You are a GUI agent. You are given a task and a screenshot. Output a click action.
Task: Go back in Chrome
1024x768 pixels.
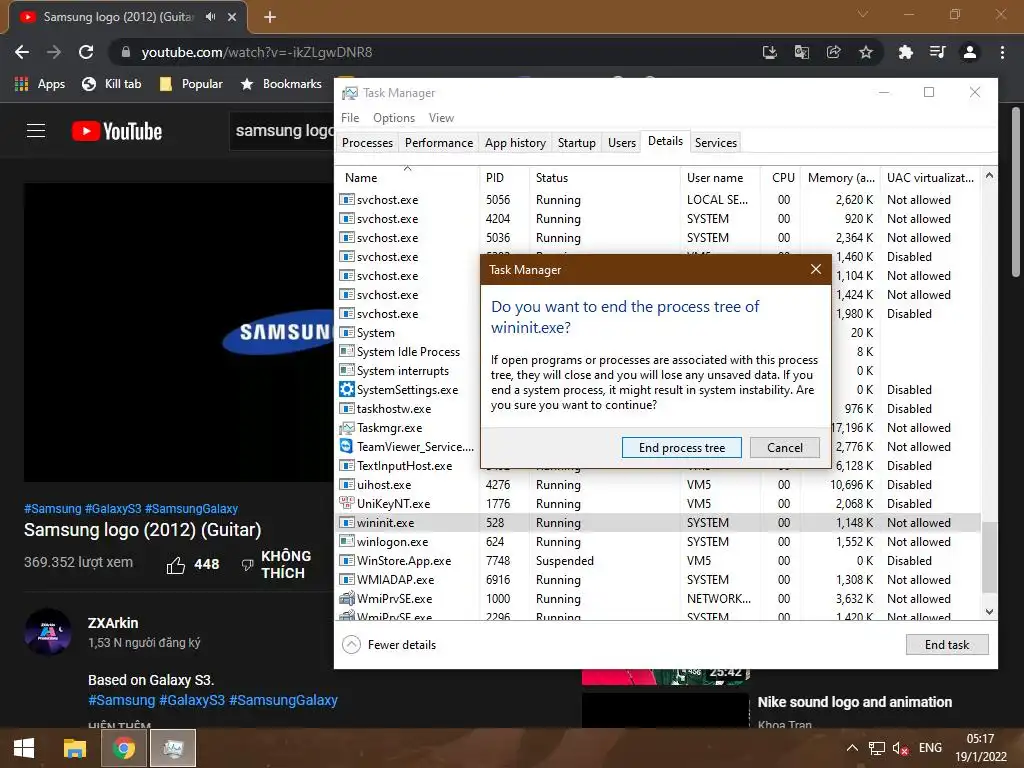[x=22, y=52]
